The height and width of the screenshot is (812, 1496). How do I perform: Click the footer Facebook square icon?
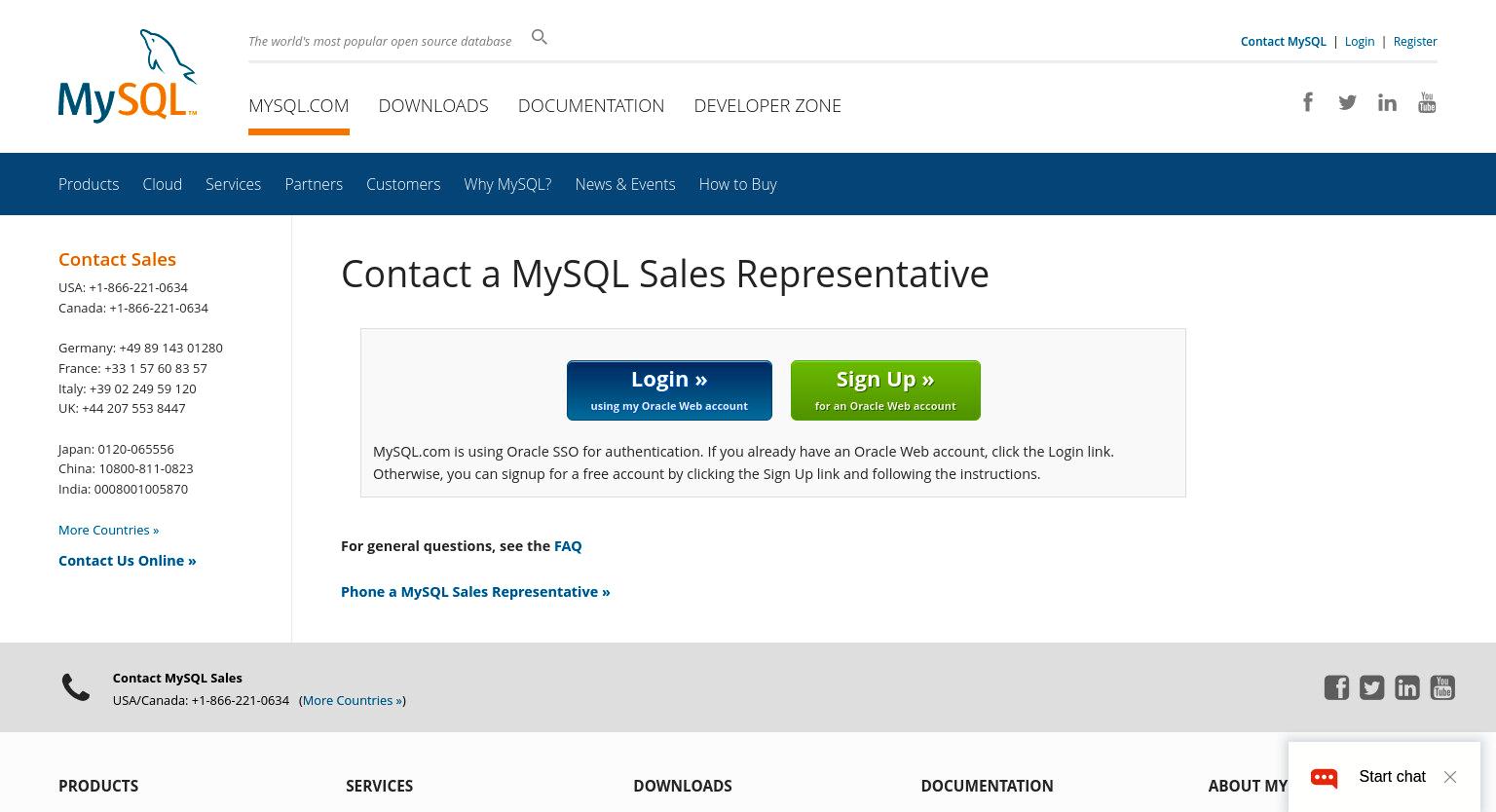pyautogui.click(x=1336, y=687)
